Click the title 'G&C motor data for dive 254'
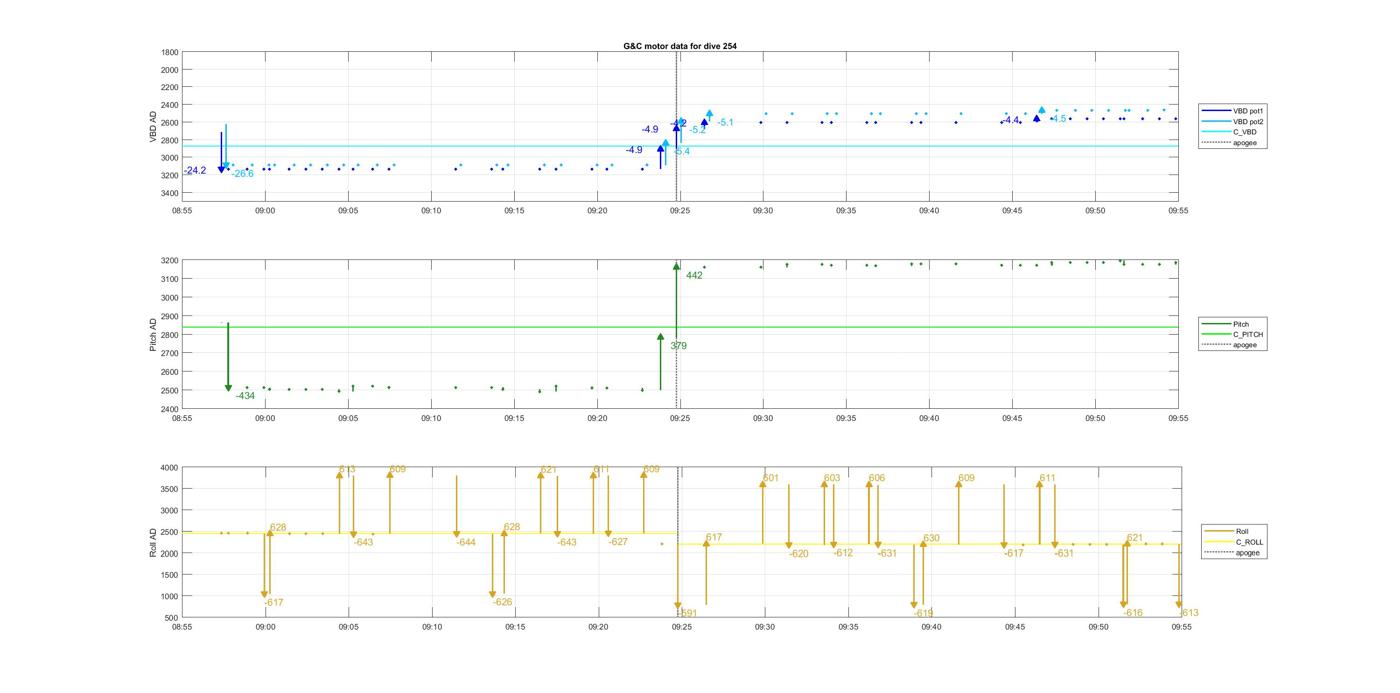Screen dimensions: 1400x693 [x=680, y=46]
